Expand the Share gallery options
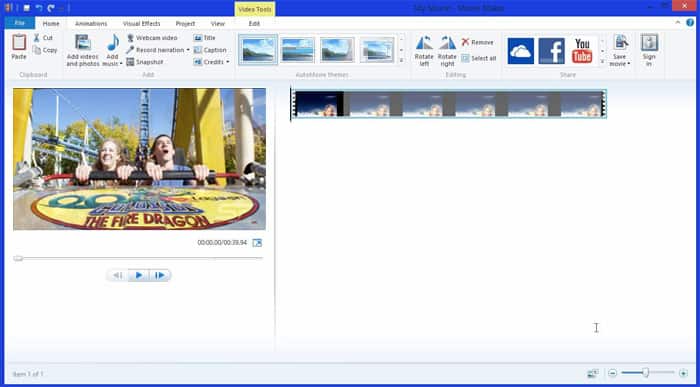 click(602, 61)
